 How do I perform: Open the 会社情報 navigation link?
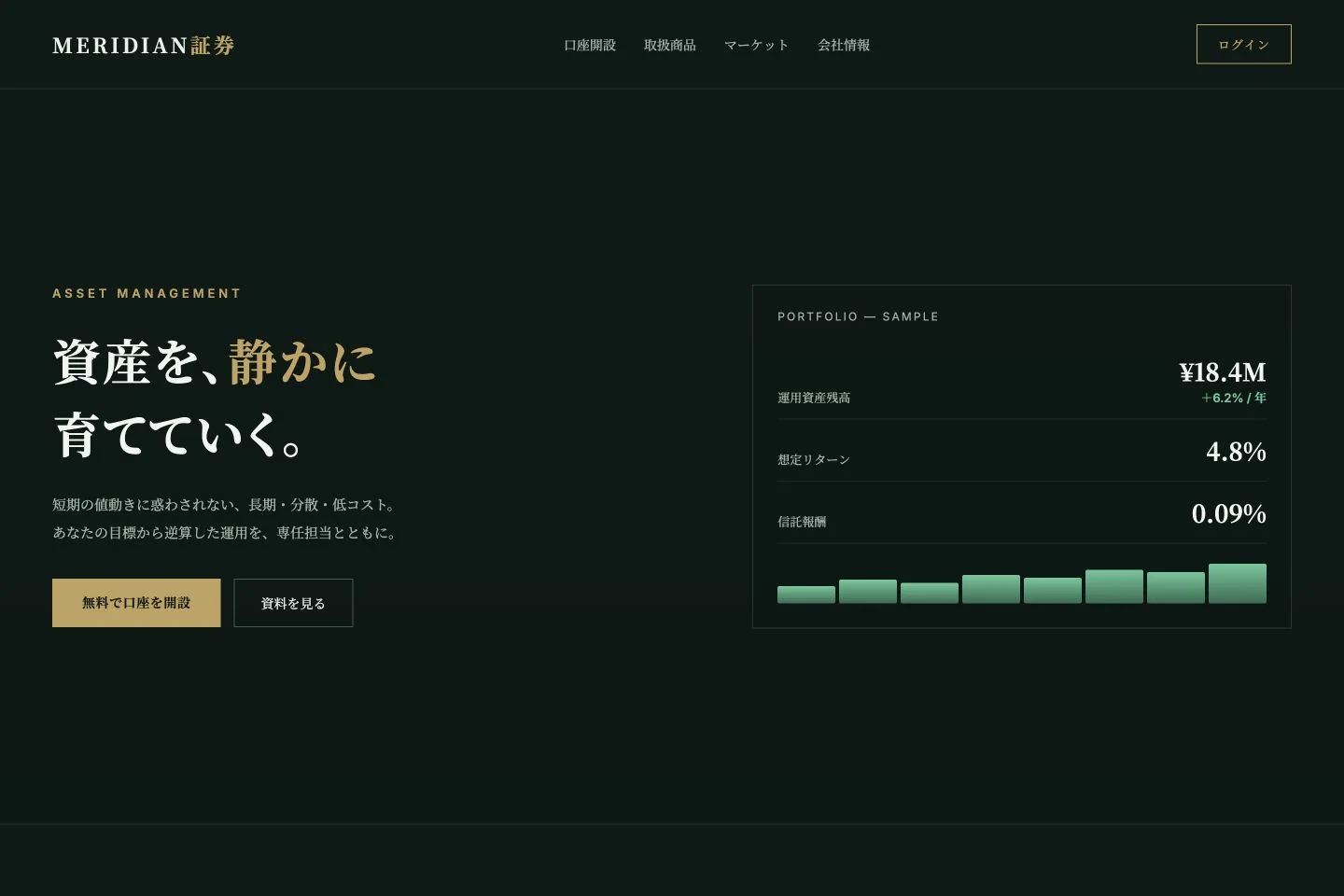[x=844, y=45]
